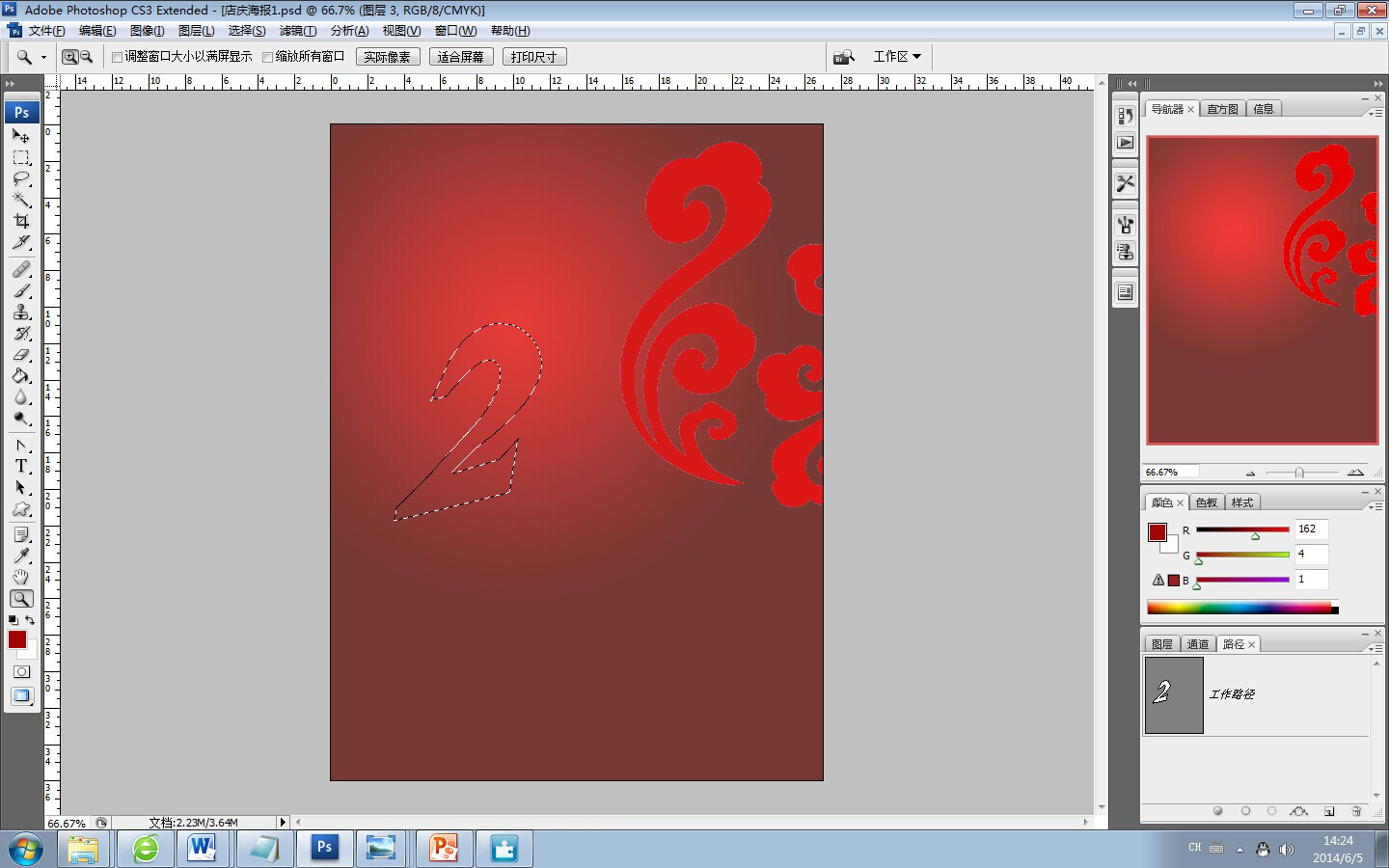This screenshot has width=1389, height=868.
Task: Select the Paint Bucket tool
Action: tap(21, 376)
